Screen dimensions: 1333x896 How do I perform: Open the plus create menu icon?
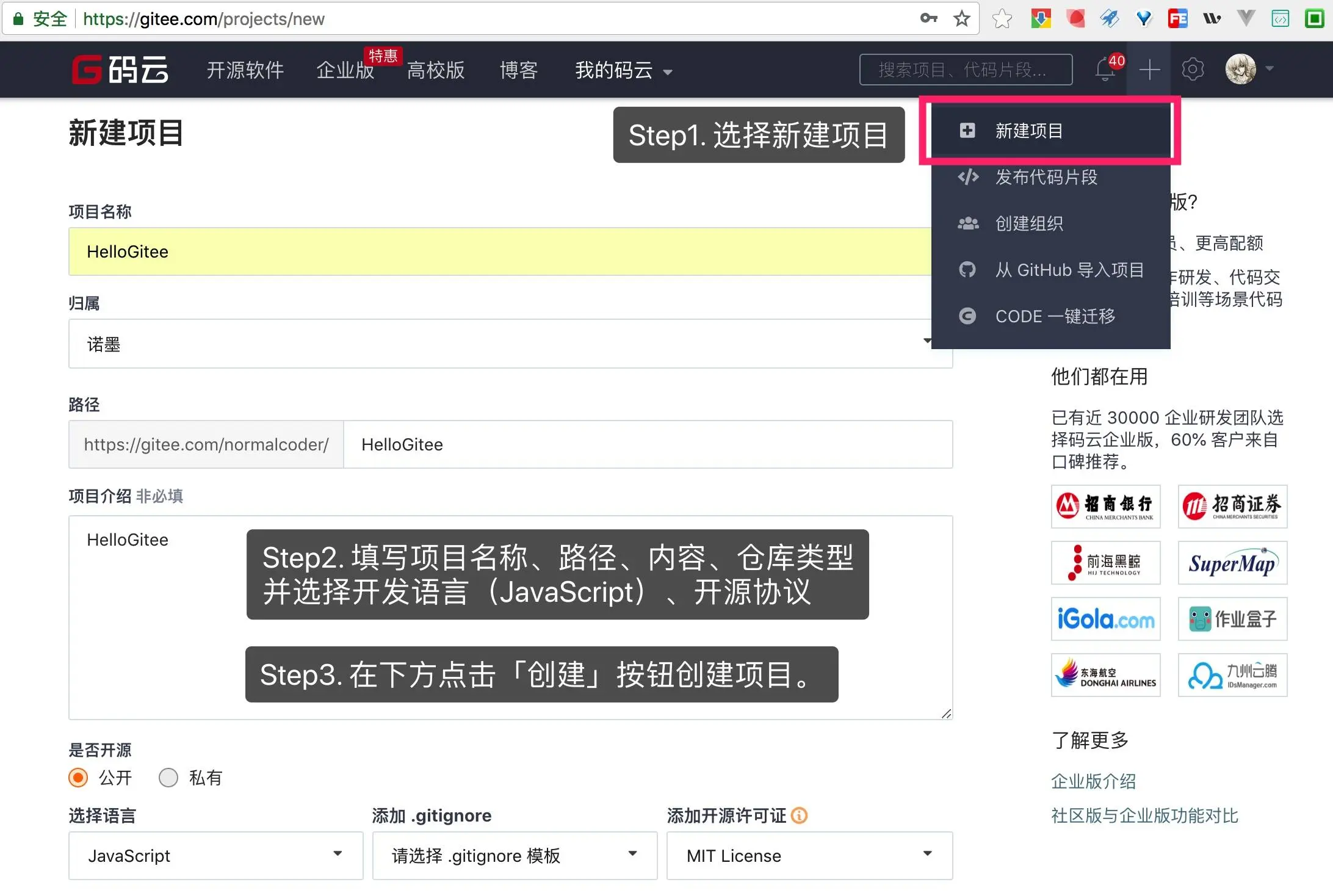tap(1149, 70)
